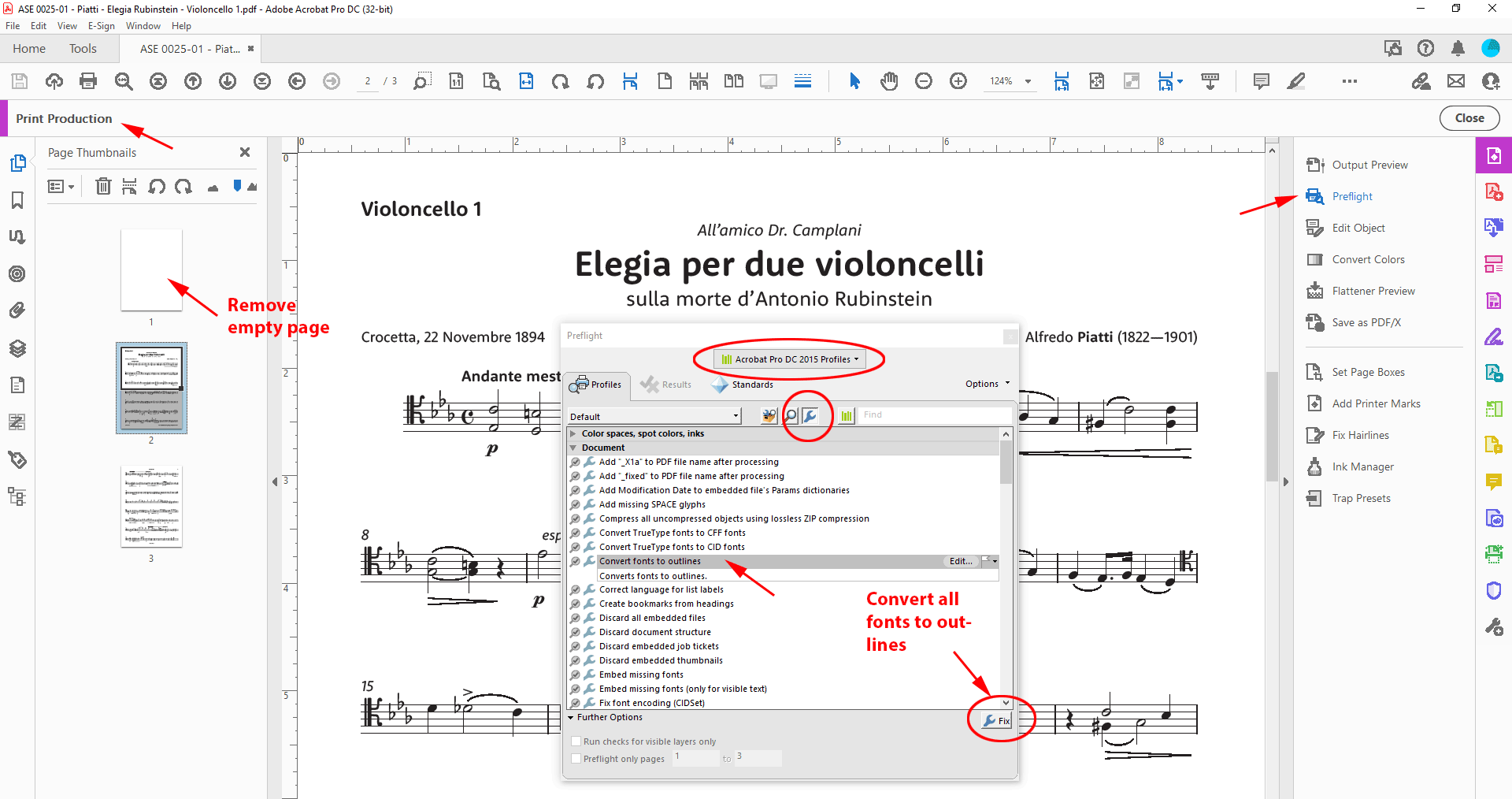Open the E-Sign menu
The height and width of the screenshot is (799, 1512).
(102, 25)
